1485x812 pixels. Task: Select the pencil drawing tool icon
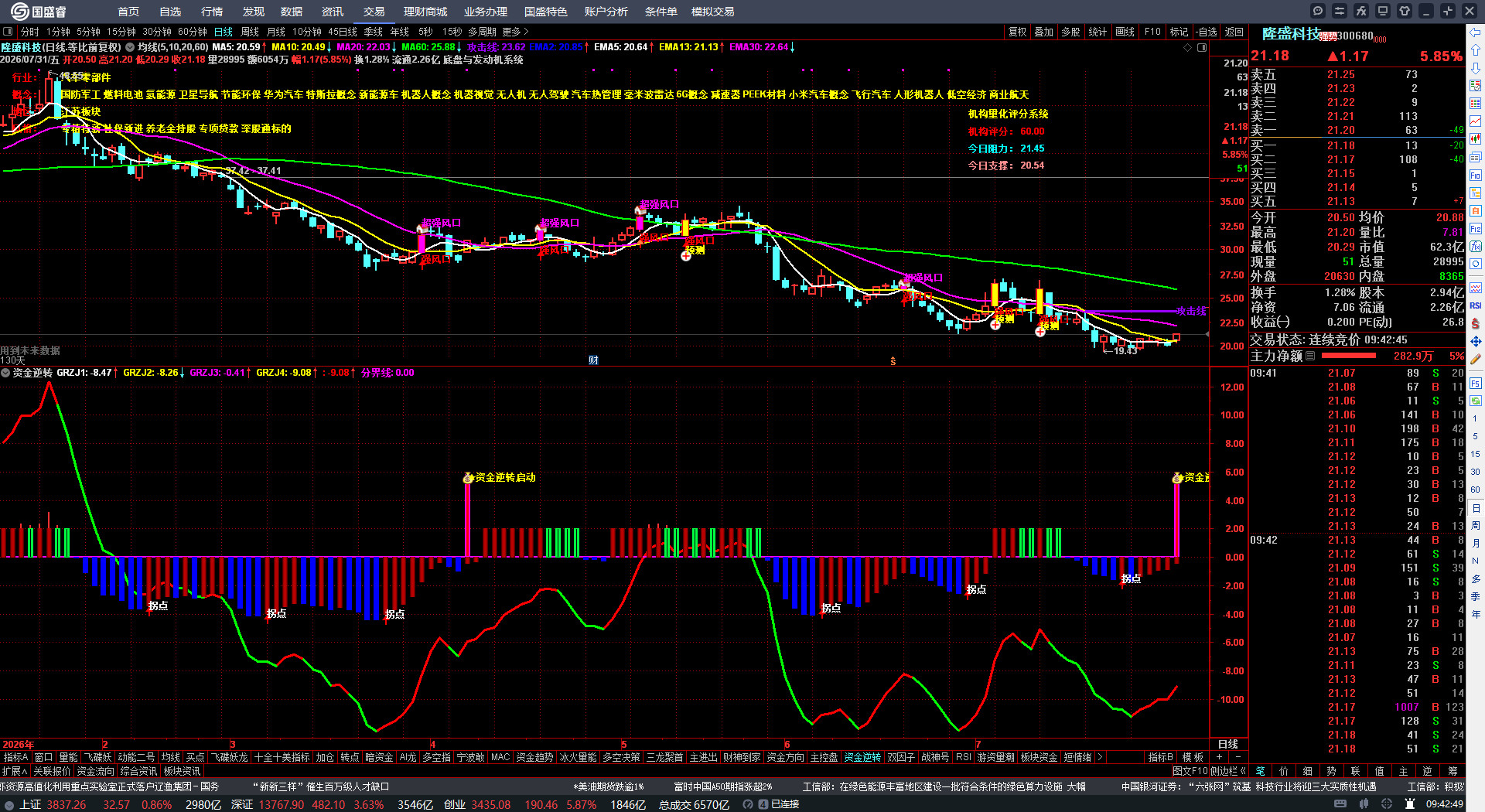click(1476, 359)
